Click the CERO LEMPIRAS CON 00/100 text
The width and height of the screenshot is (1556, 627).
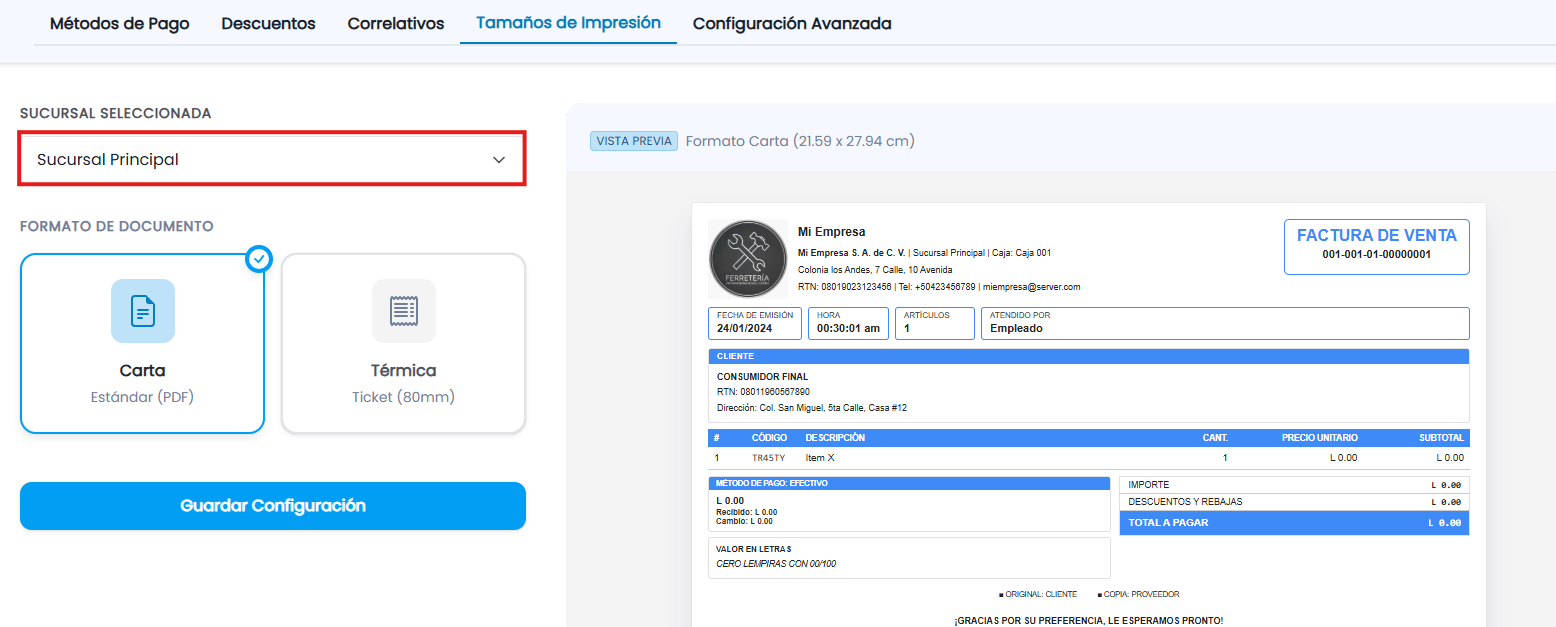(776, 564)
